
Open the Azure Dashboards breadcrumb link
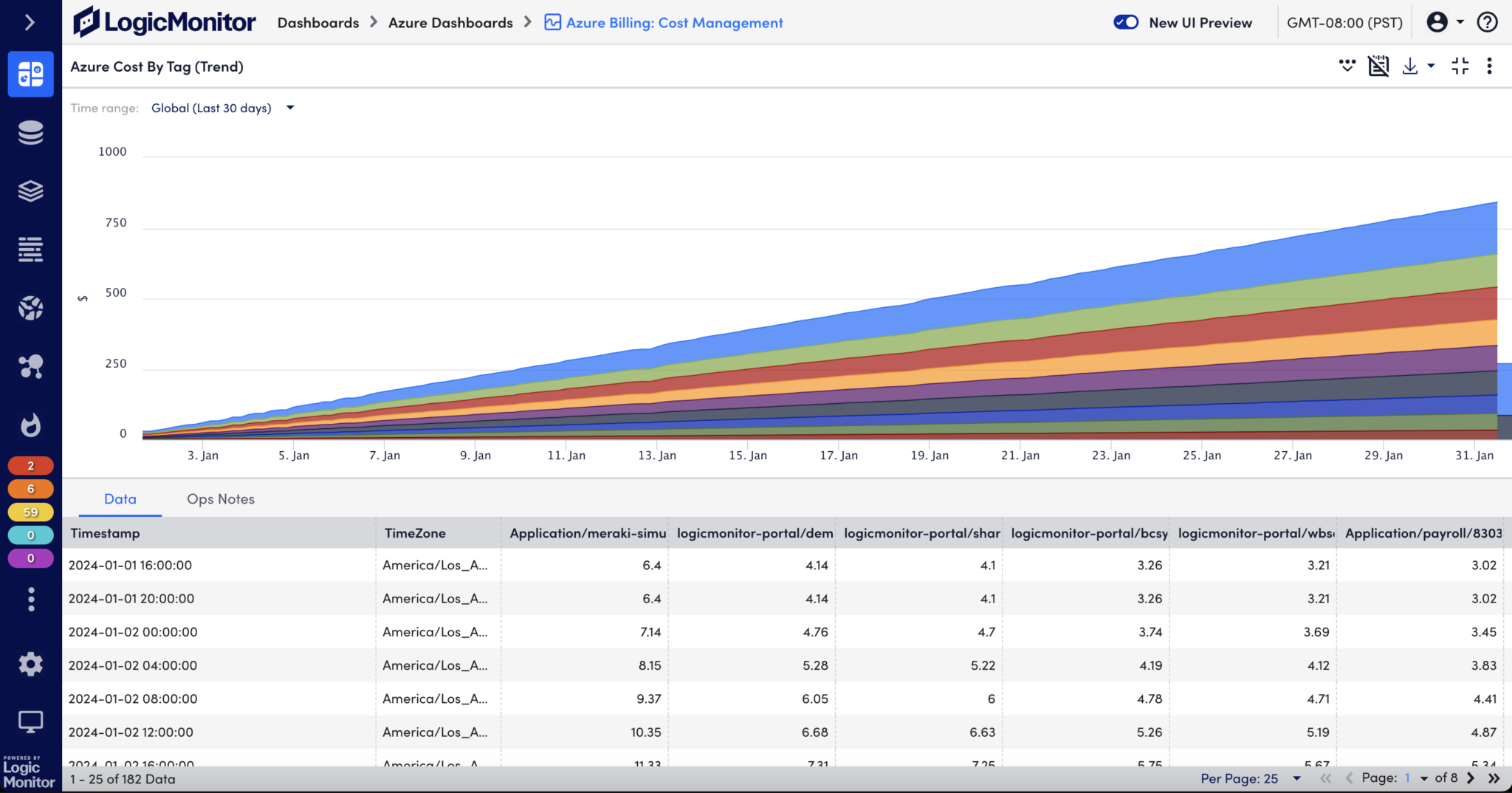click(450, 22)
